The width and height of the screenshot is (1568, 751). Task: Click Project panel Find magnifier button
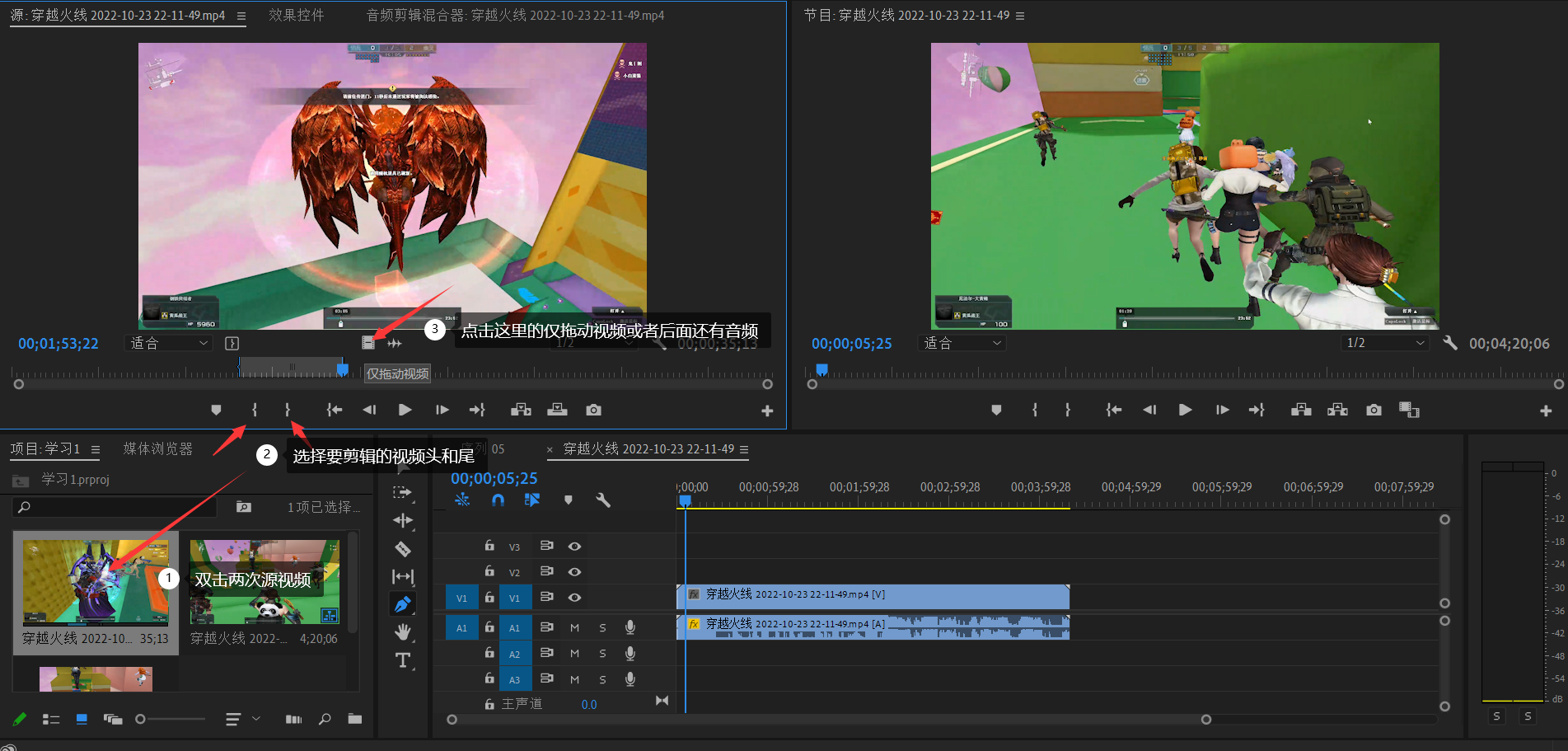325,720
